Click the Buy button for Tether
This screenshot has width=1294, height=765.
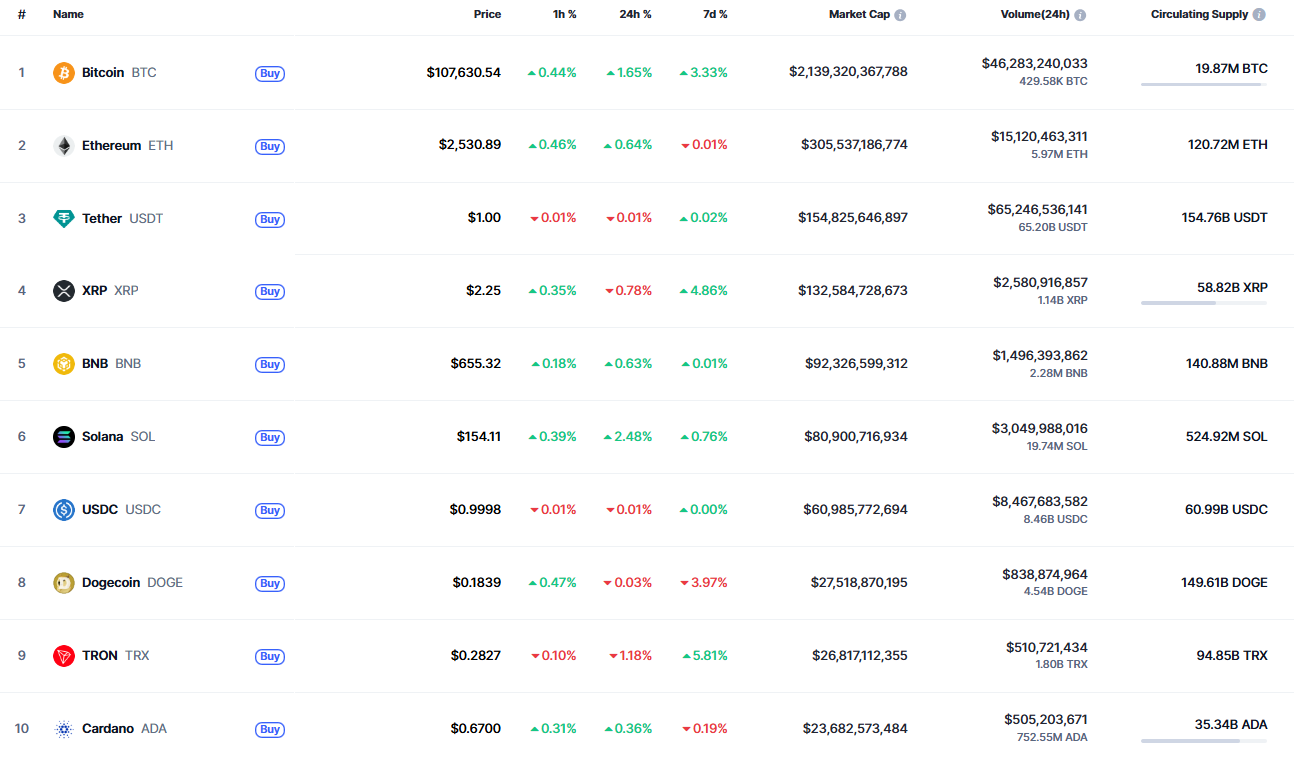point(270,219)
